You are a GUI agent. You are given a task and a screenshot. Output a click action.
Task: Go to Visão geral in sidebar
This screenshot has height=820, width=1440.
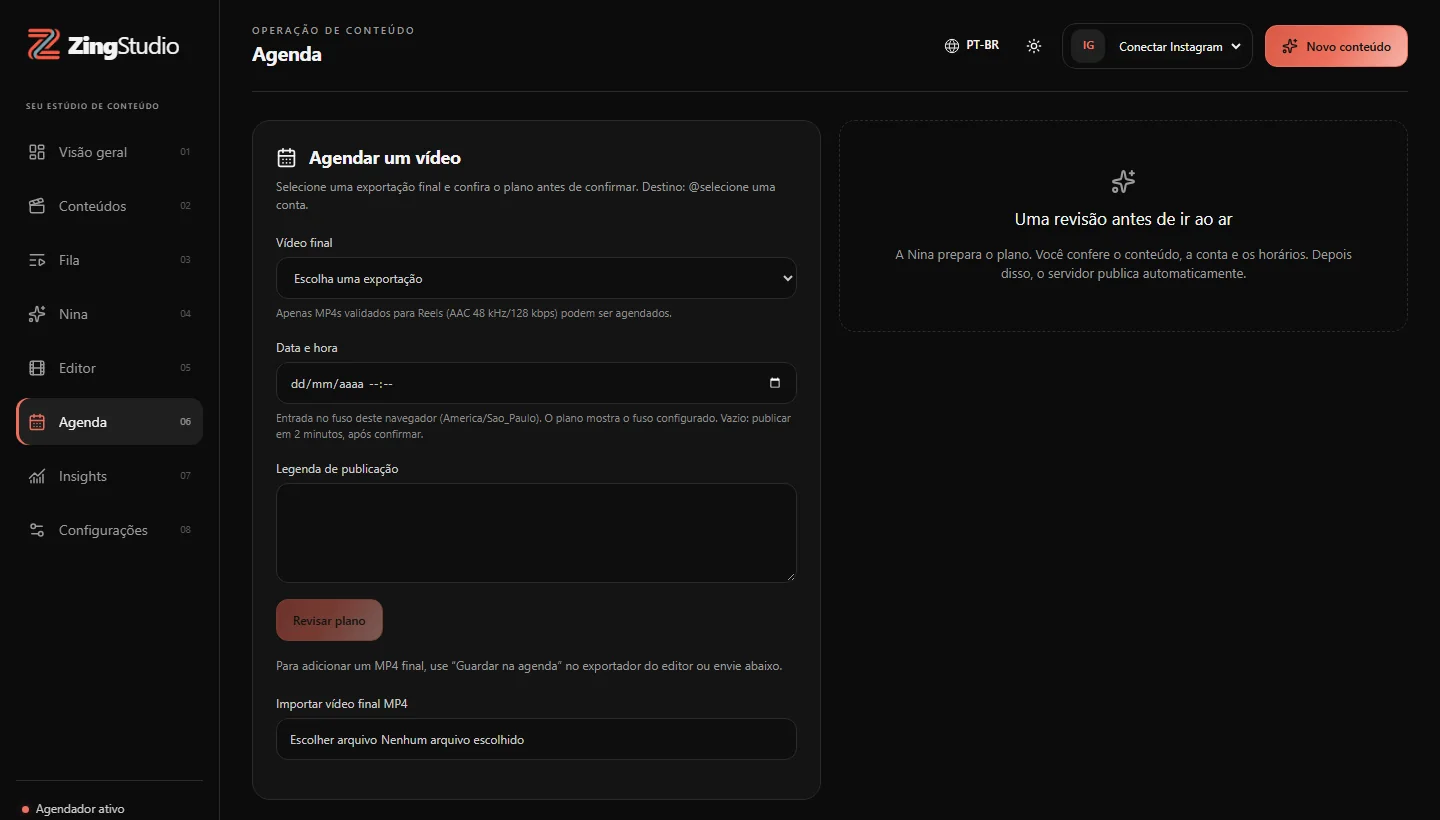(x=109, y=152)
